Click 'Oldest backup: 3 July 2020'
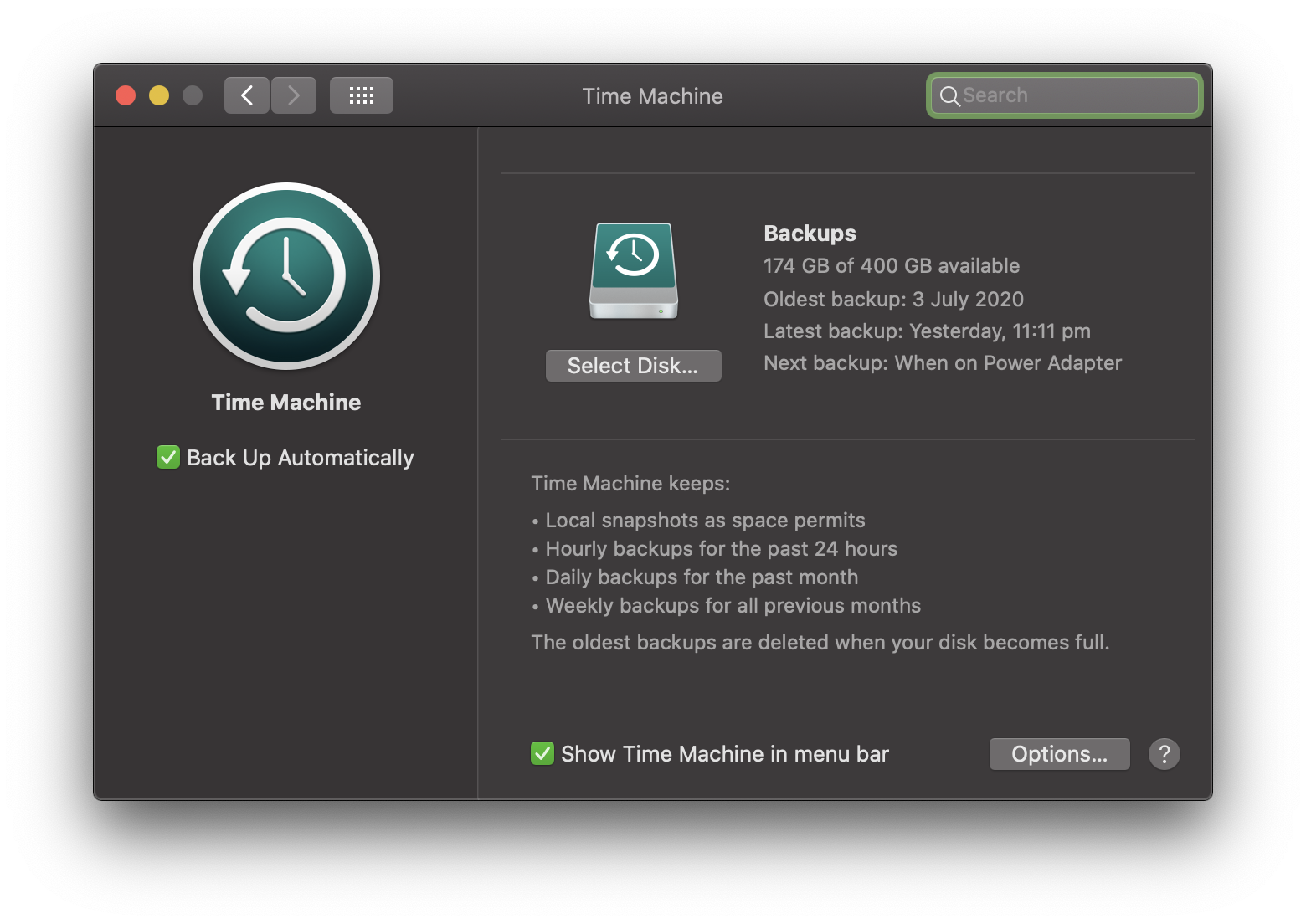Screen dimensions: 1306x924 click(x=893, y=300)
